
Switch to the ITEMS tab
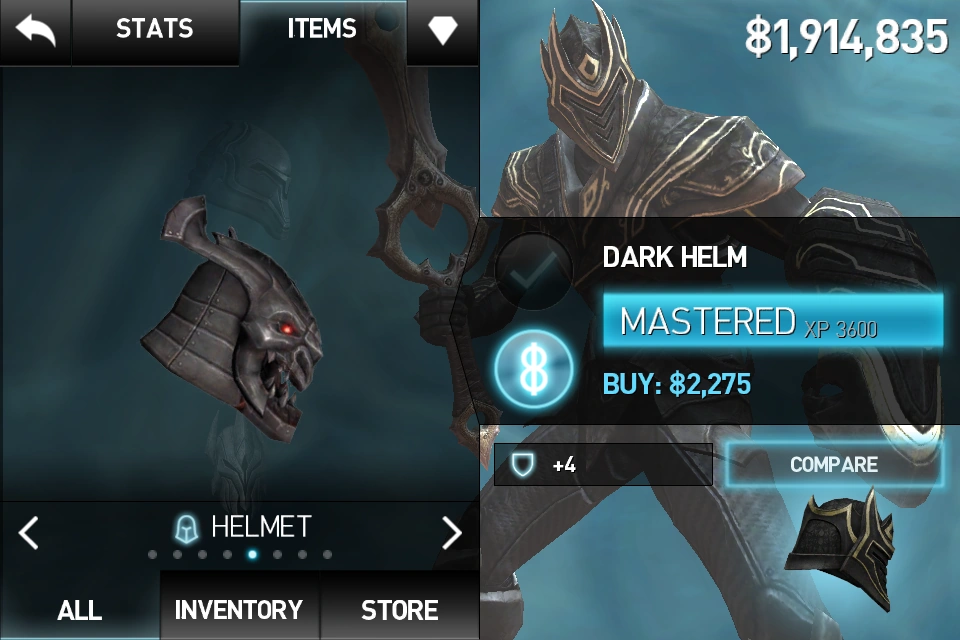click(x=322, y=29)
